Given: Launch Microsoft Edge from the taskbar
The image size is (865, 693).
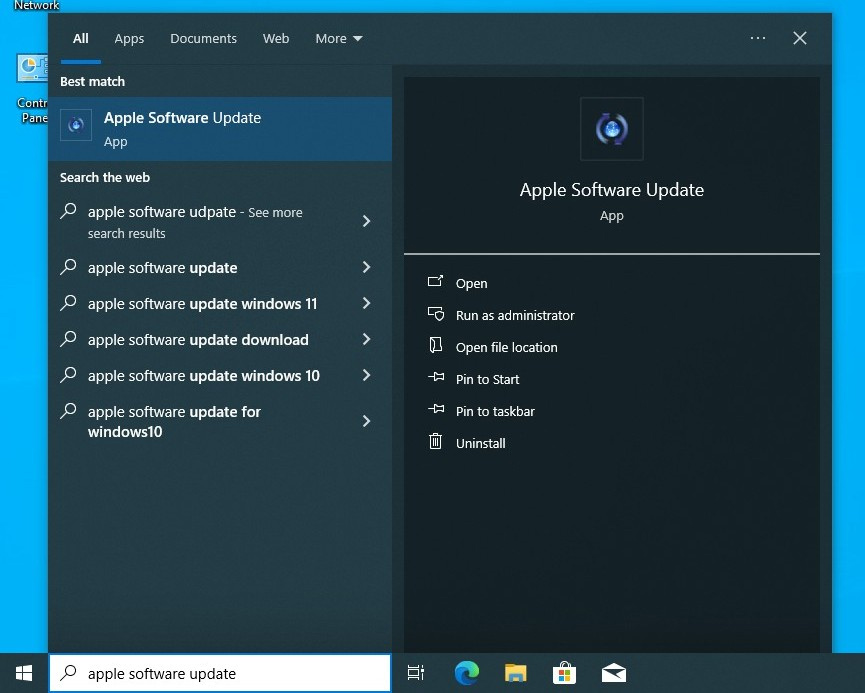Looking at the screenshot, I should click(467, 673).
